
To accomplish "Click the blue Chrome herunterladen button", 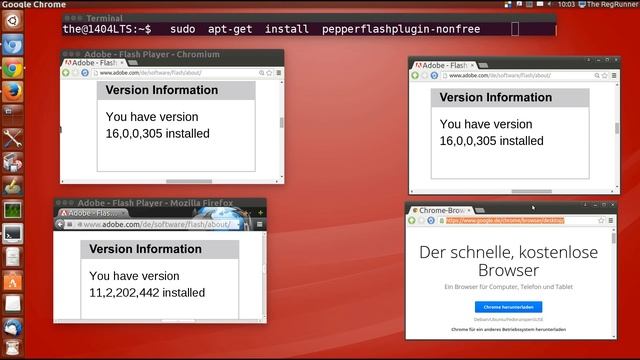I will click(x=508, y=307).
